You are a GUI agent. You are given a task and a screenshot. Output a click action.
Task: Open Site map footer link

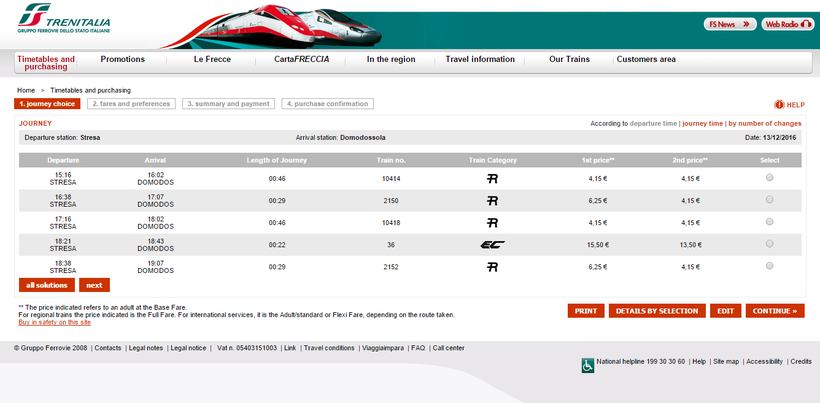[726, 362]
